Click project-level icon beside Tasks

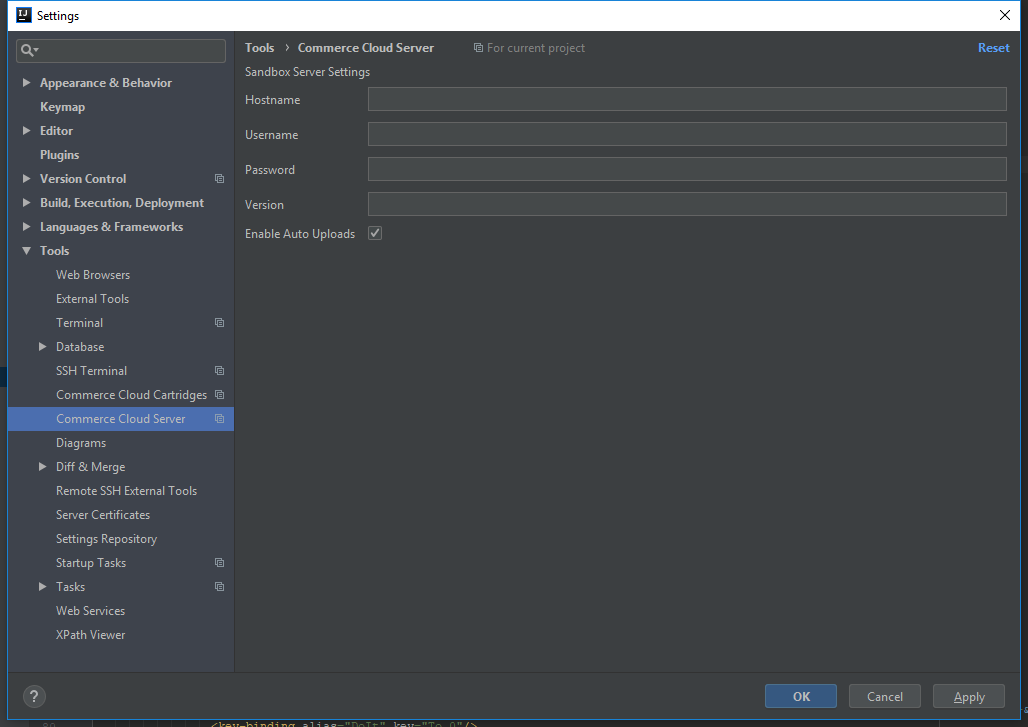(x=220, y=587)
